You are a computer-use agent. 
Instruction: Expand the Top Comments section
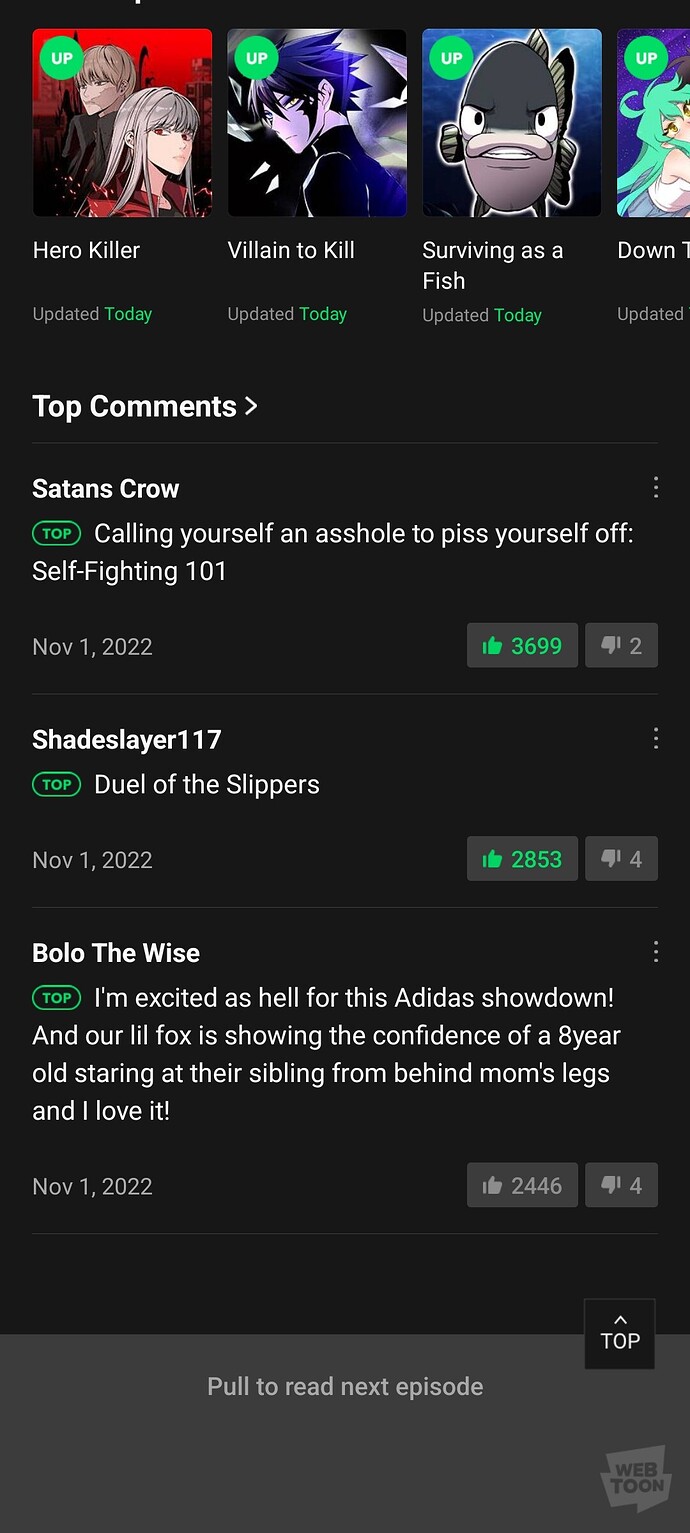click(x=145, y=406)
